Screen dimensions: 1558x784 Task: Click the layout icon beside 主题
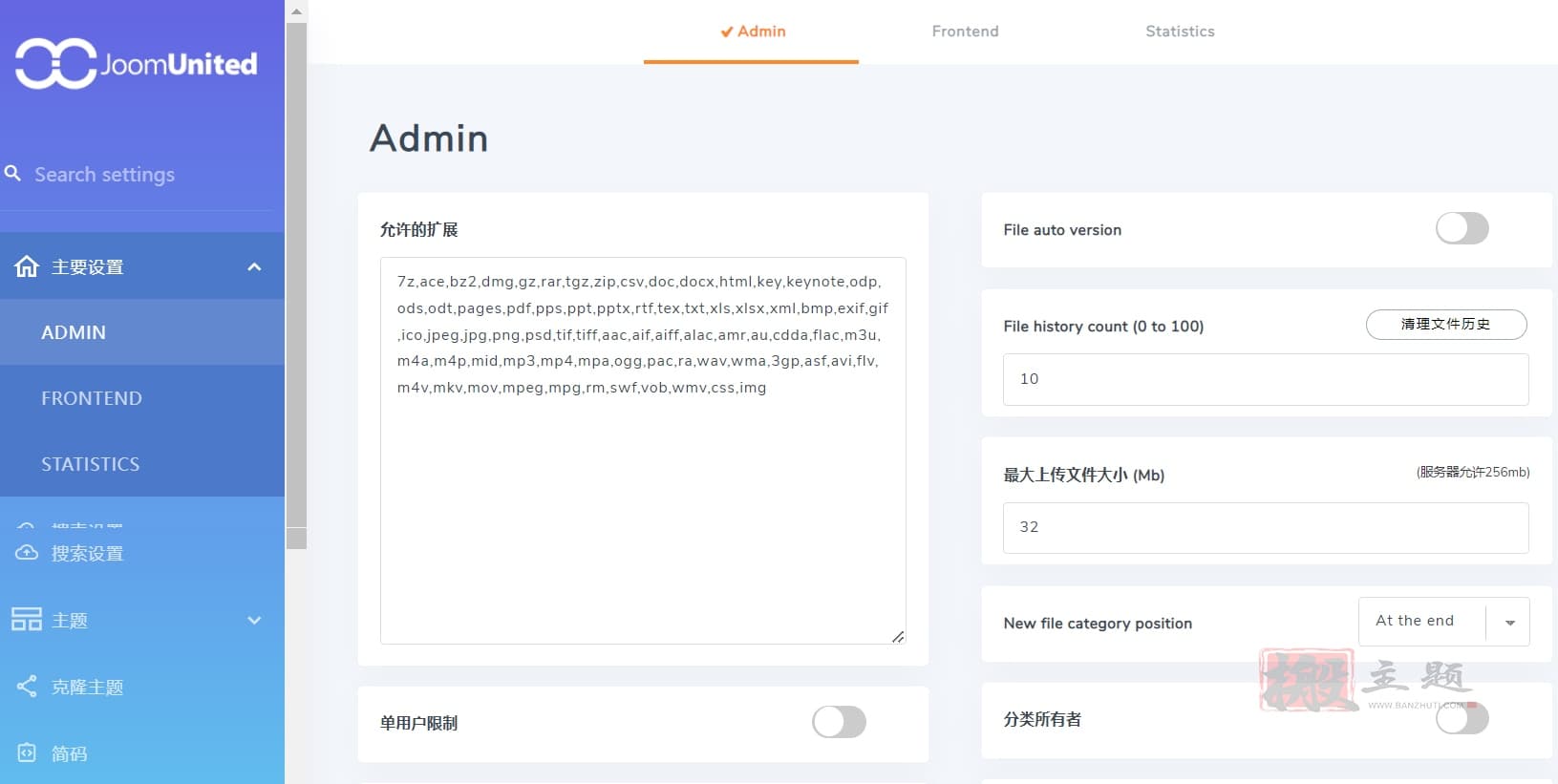pos(27,619)
